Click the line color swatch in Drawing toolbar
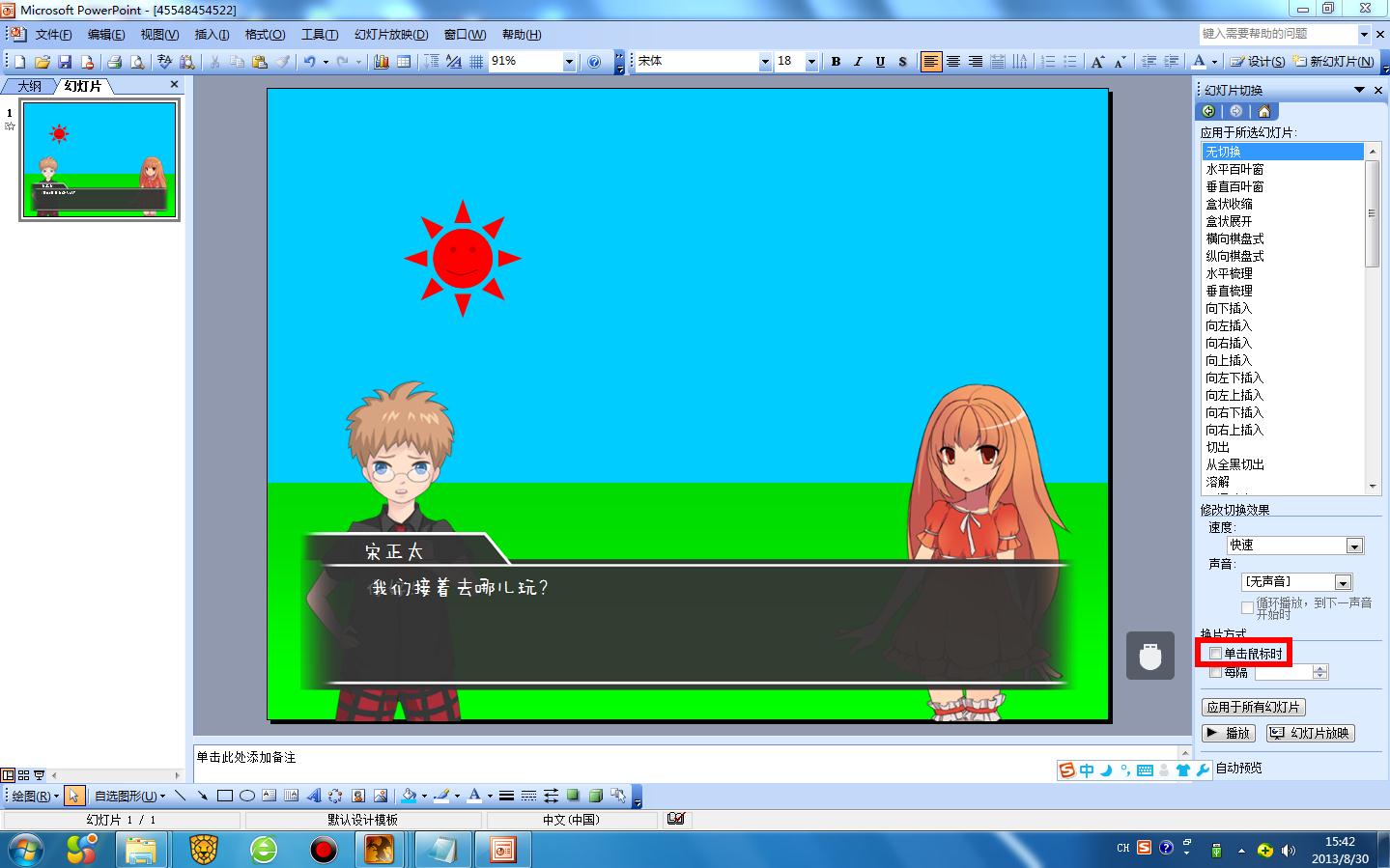The height and width of the screenshot is (868, 1390). click(441, 796)
